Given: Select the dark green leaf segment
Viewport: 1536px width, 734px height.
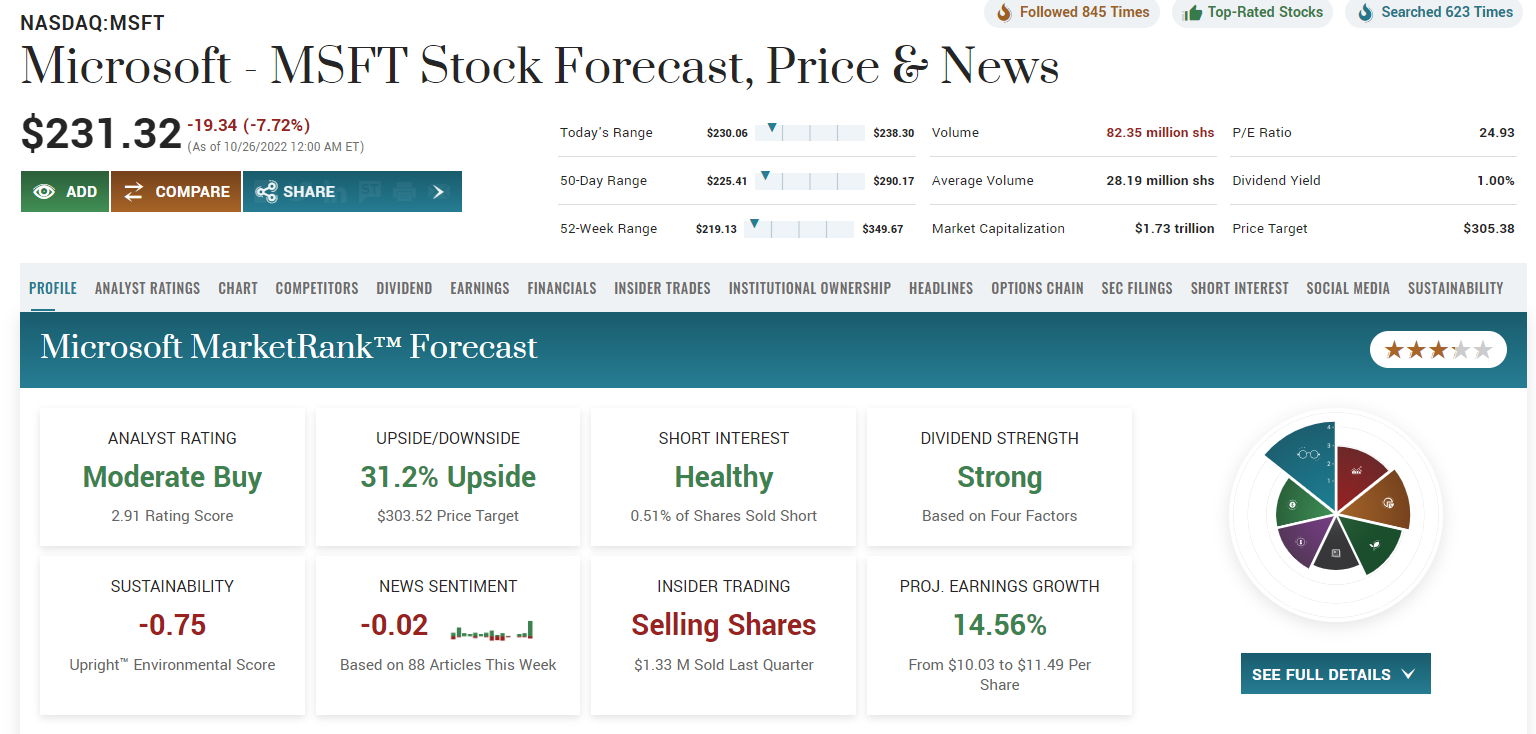Looking at the screenshot, I should pyautogui.click(x=1373, y=545).
